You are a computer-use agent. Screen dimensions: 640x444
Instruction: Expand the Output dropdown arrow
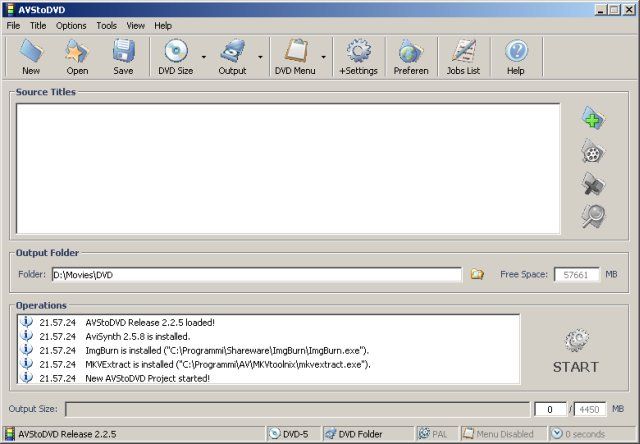pyautogui.click(x=260, y=57)
